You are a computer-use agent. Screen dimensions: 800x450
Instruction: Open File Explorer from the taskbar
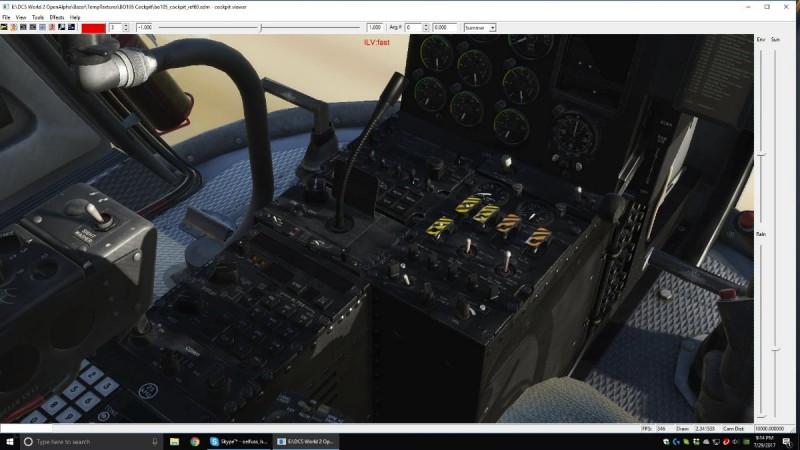click(x=174, y=442)
